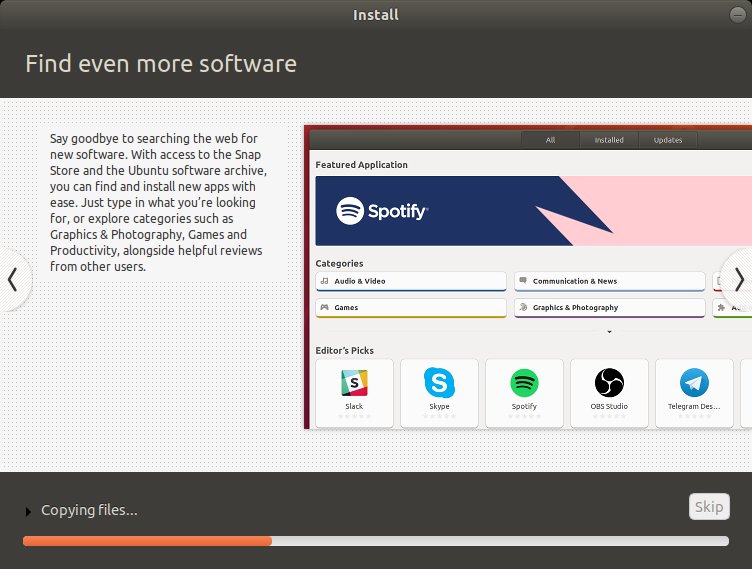Select the Telegram Desktop icon
The image size is (752, 569).
pos(694,383)
